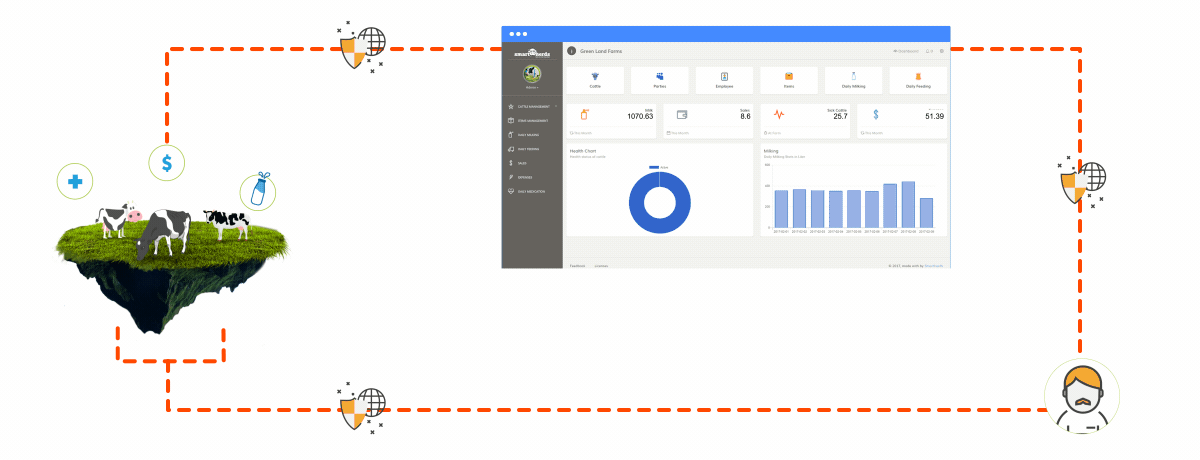This screenshot has height=460, width=1200.
Task: Click the shield globe icon on the lower dashed line
Action: pos(361,406)
